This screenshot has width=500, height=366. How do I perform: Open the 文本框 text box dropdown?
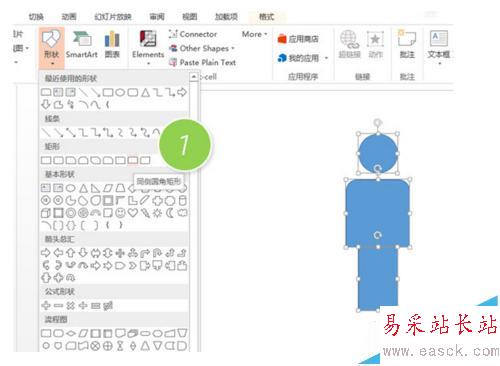(x=439, y=47)
